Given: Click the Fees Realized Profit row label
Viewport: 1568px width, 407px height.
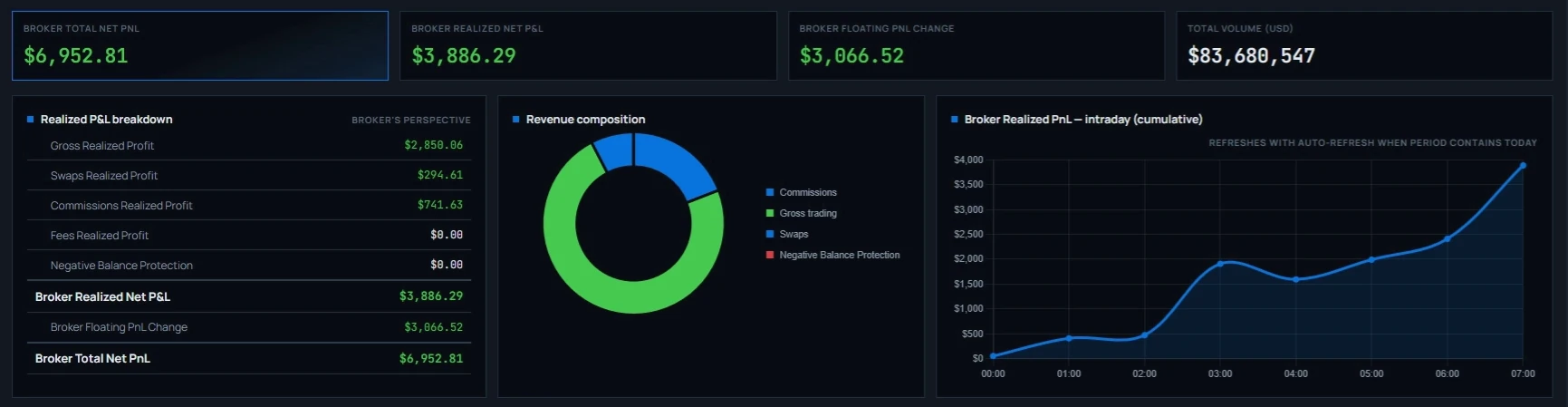Looking at the screenshot, I should 100,235.
